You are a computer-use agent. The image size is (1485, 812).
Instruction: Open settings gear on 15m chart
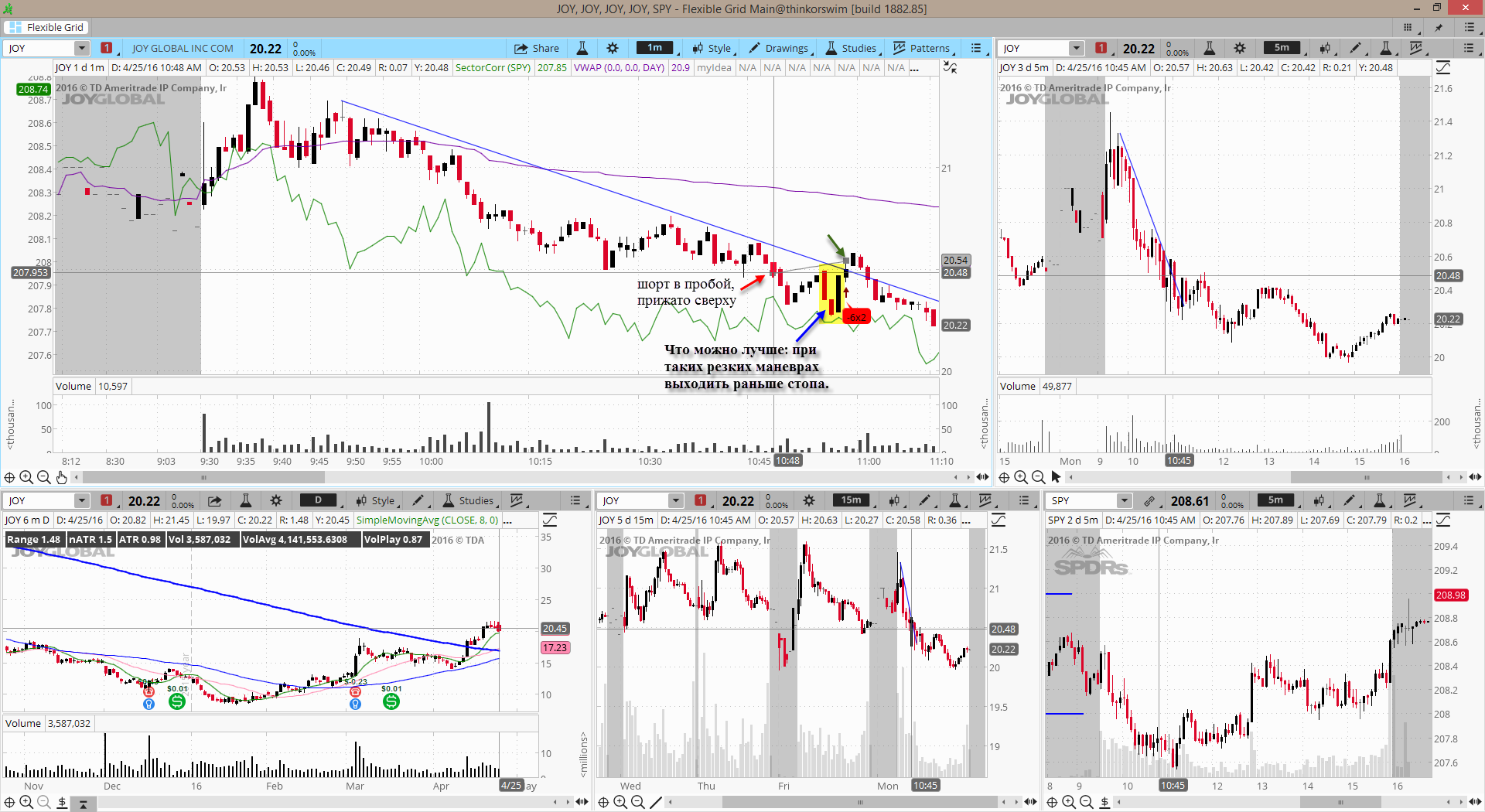tap(809, 500)
